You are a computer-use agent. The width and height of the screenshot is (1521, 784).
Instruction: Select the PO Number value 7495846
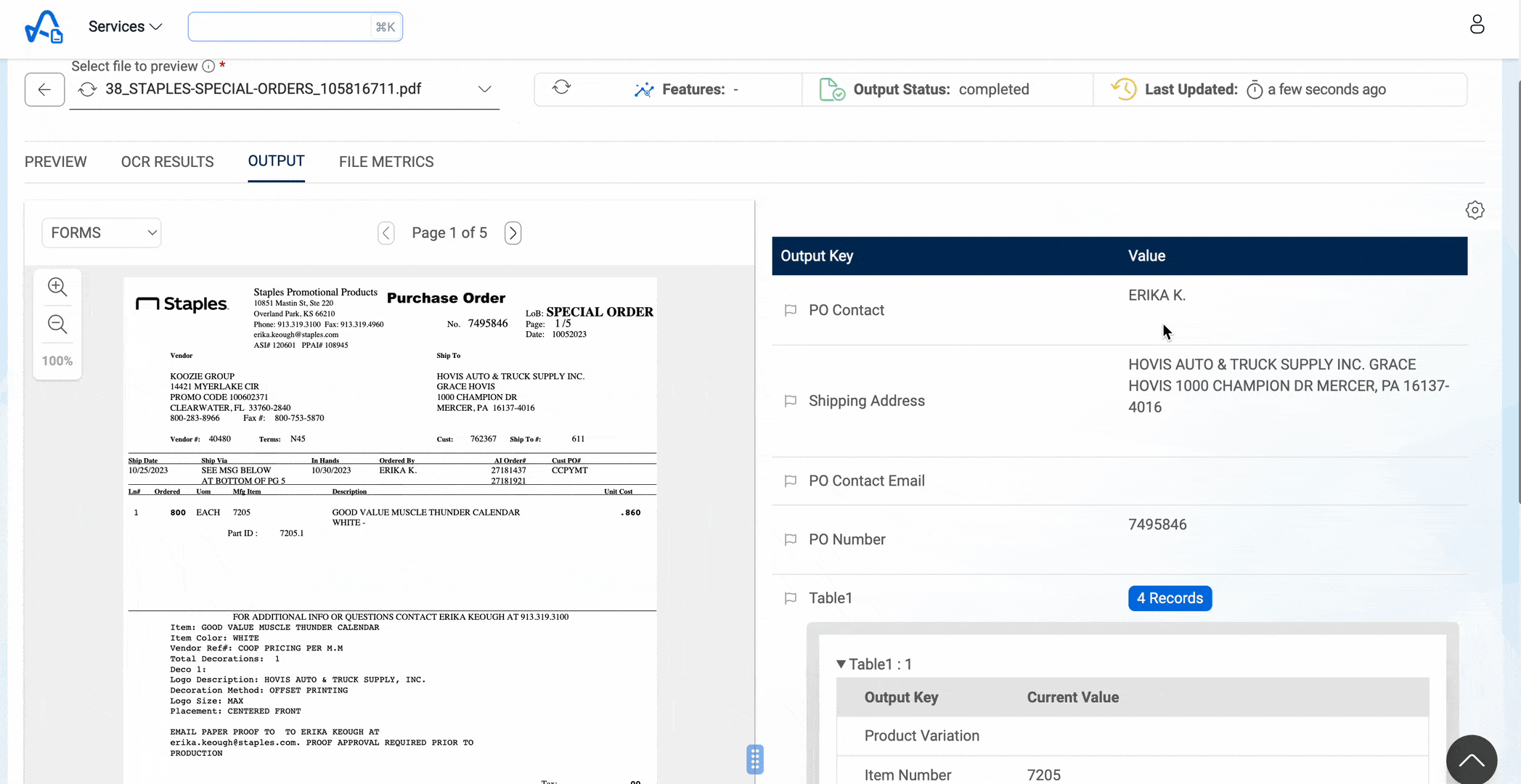[x=1157, y=525]
